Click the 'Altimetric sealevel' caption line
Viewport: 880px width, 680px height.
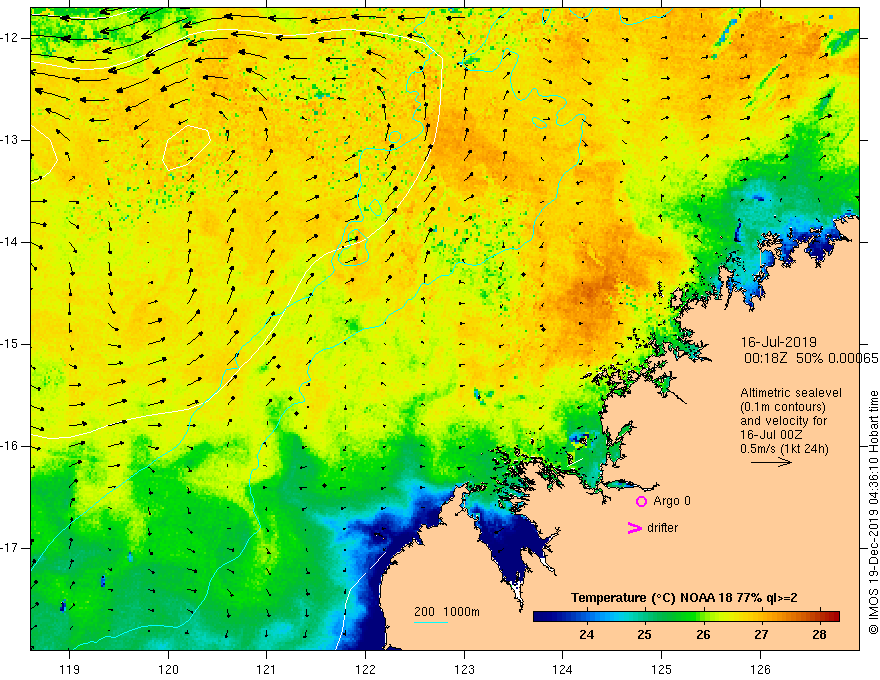click(791, 393)
